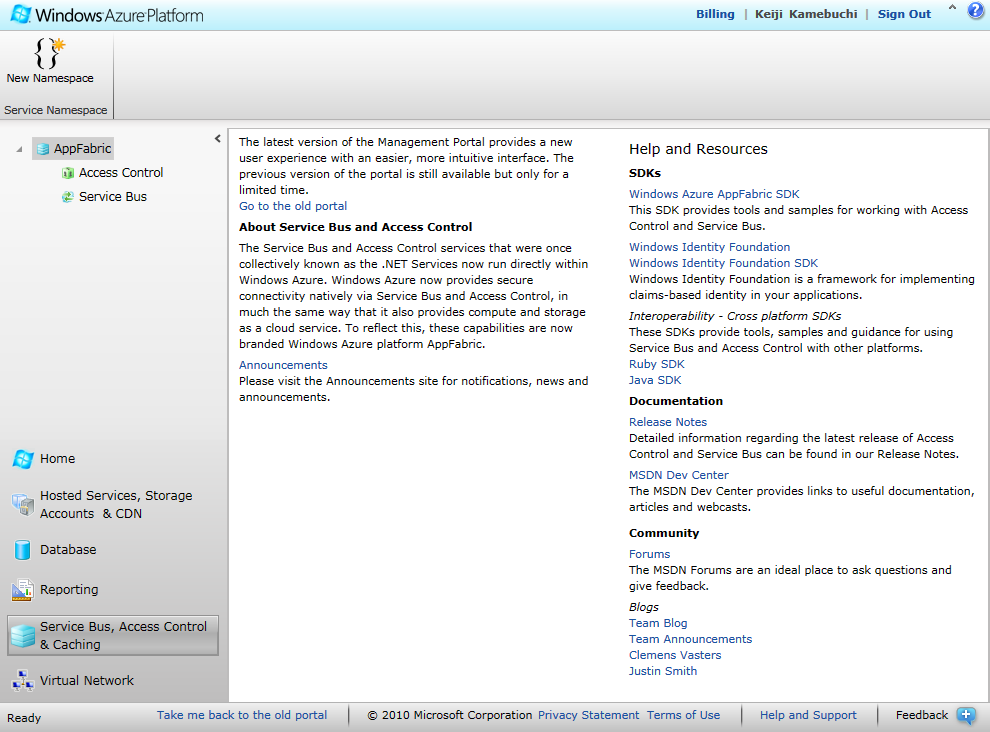Open help via the question mark icon
This screenshot has width=990, height=732.
[x=975, y=12]
